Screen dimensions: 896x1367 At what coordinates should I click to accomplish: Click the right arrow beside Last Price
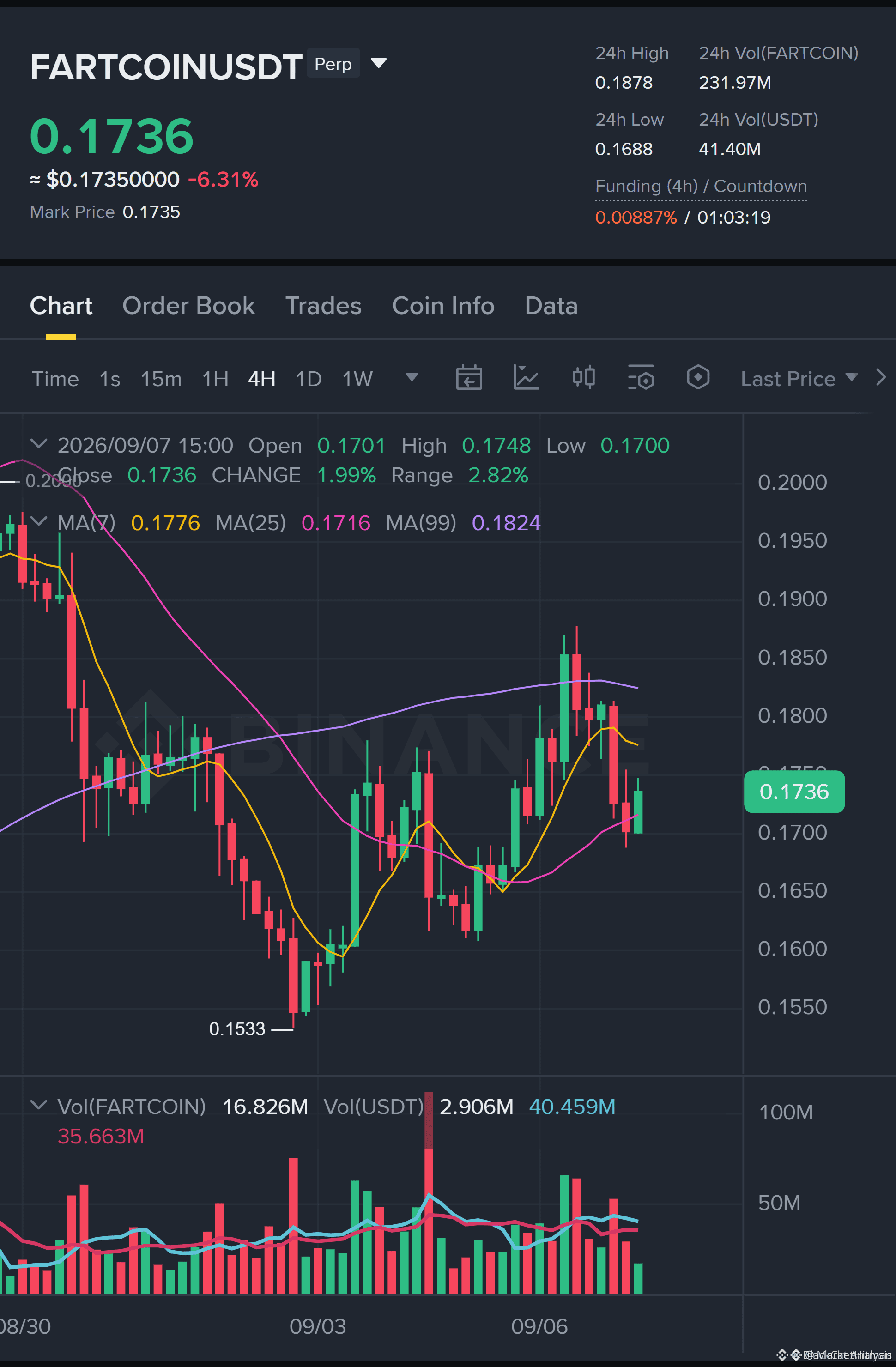point(881,377)
